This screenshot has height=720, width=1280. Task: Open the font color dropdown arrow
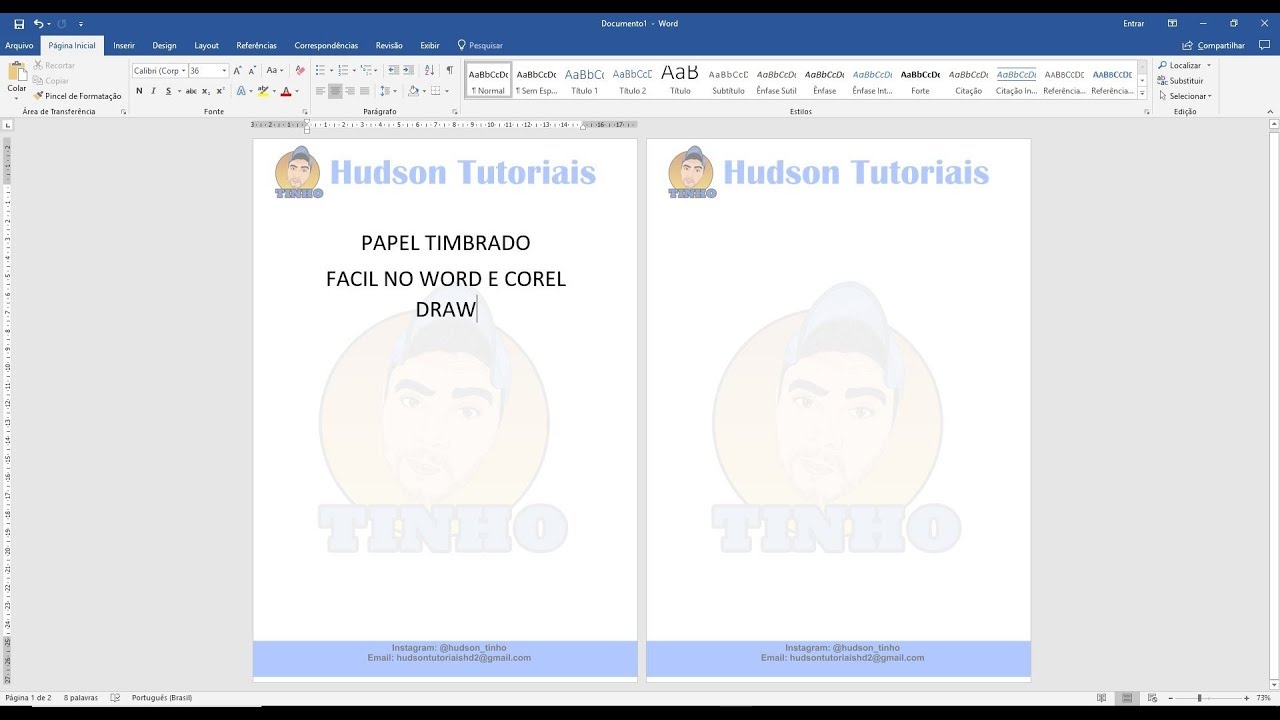pyautogui.click(x=299, y=91)
